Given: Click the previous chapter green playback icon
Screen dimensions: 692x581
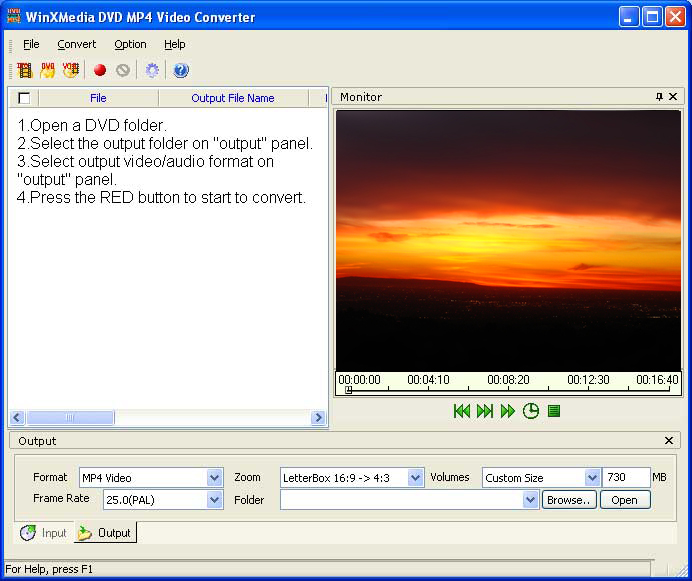Looking at the screenshot, I should [x=462, y=411].
